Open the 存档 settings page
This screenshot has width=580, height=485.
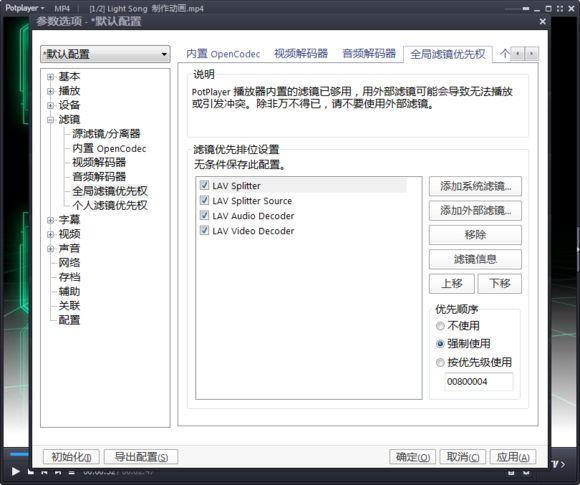(x=69, y=277)
